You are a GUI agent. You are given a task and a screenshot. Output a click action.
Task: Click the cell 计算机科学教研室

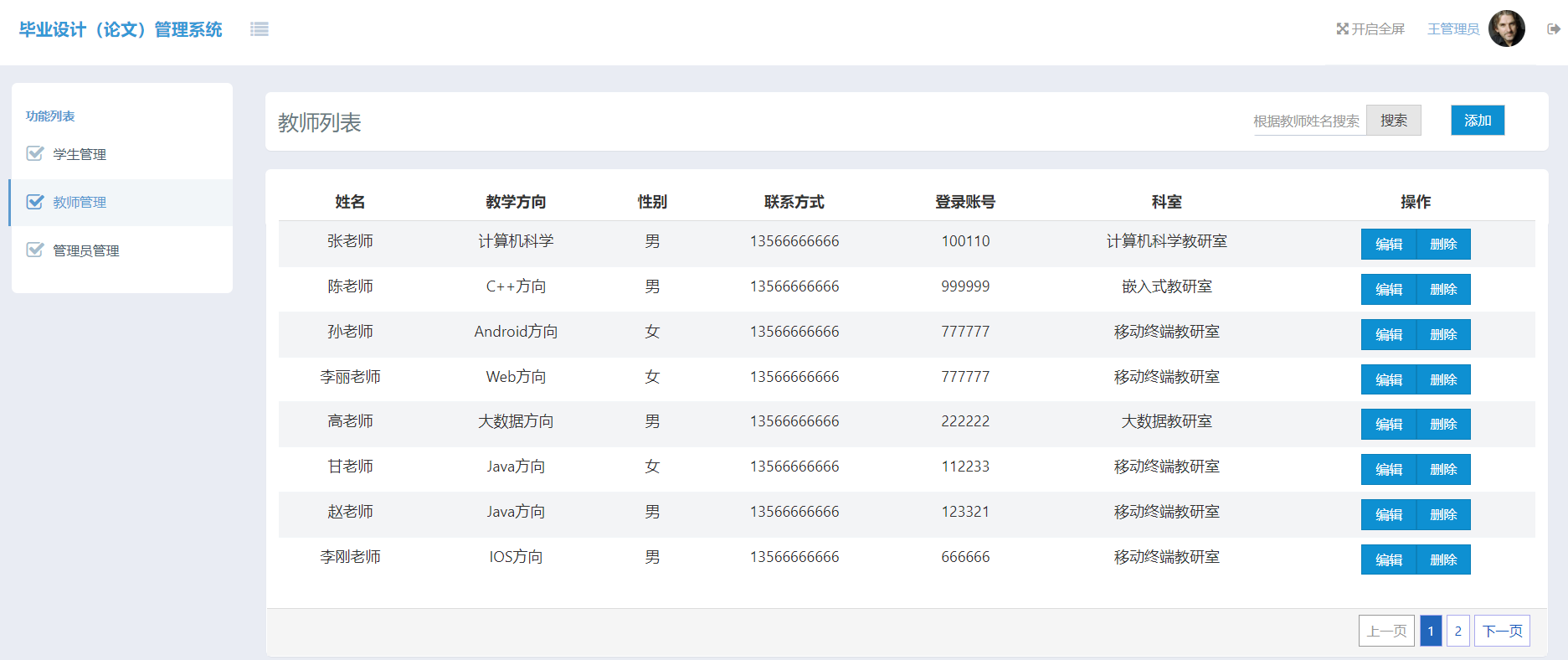pos(1166,241)
